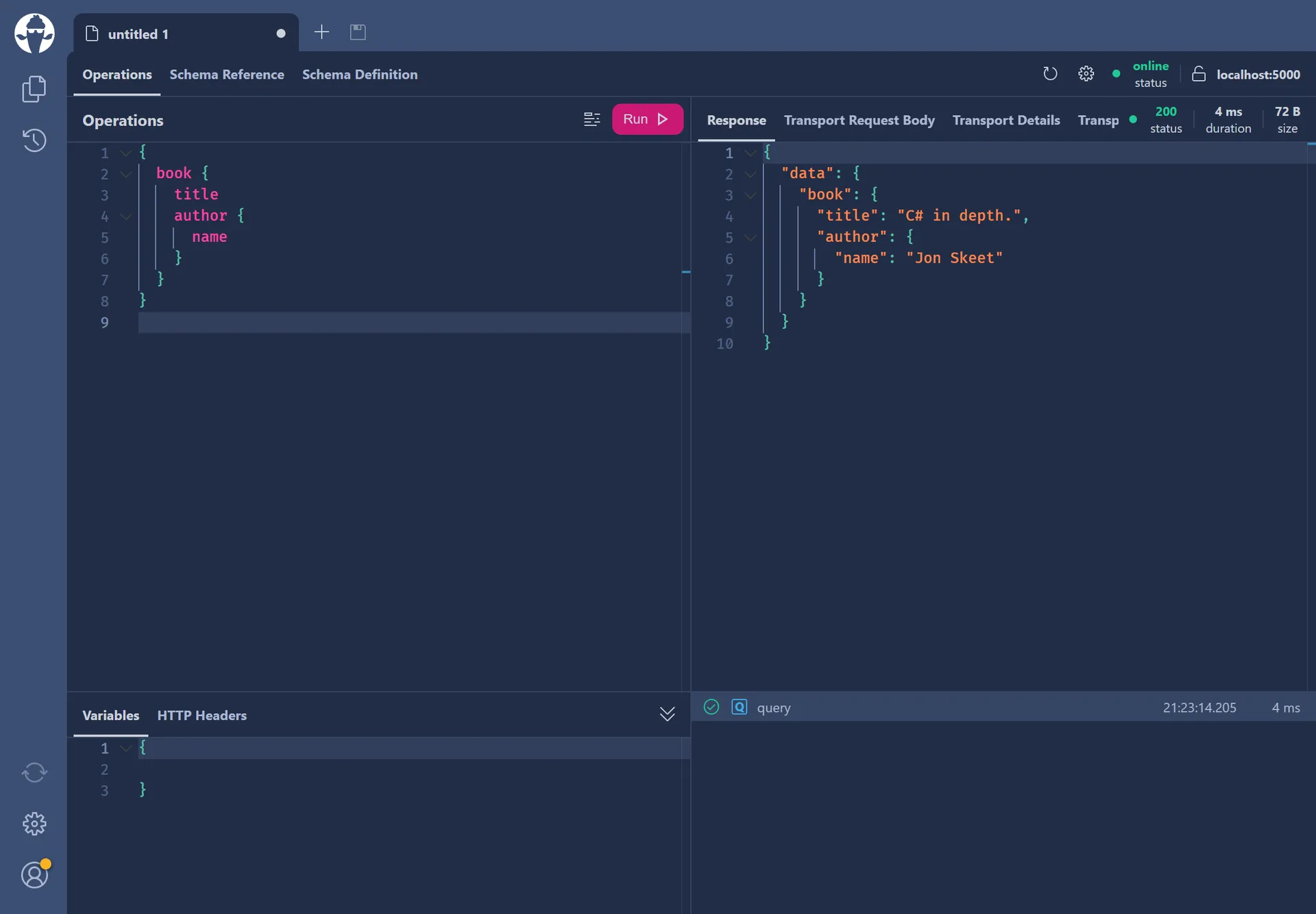Click the sync icon at the bottom sidebar
The width and height of the screenshot is (1316, 914).
click(x=34, y=772)
